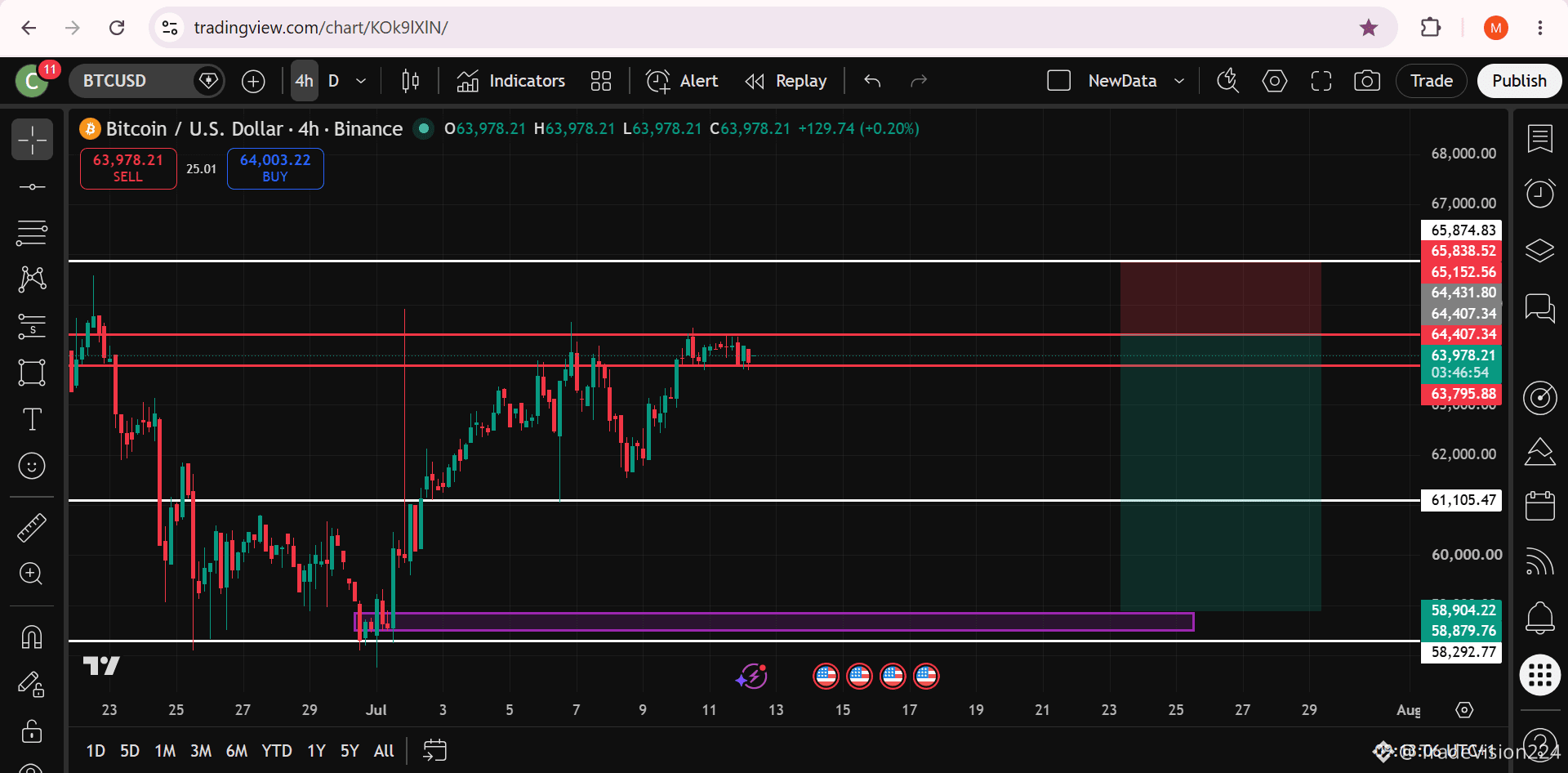Open the chats speech bubbles panel

tap(1540, 308)
